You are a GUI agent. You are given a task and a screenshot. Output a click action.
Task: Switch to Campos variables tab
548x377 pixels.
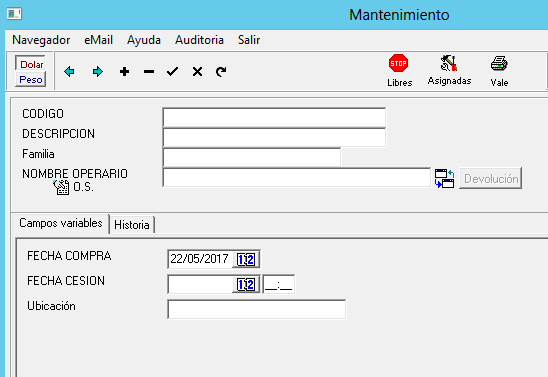pyautogui.click(x=61, y=223)
